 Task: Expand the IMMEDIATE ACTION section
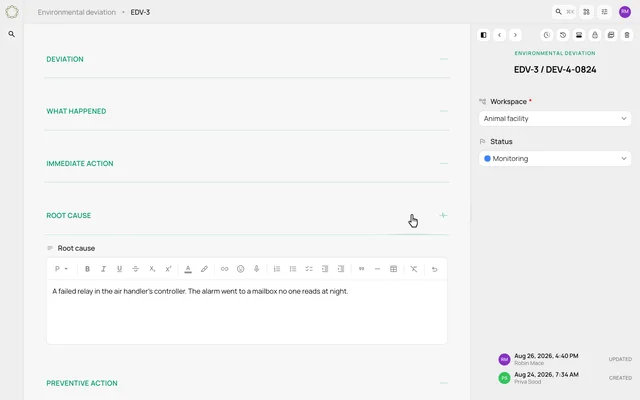(x=444, y=163)
